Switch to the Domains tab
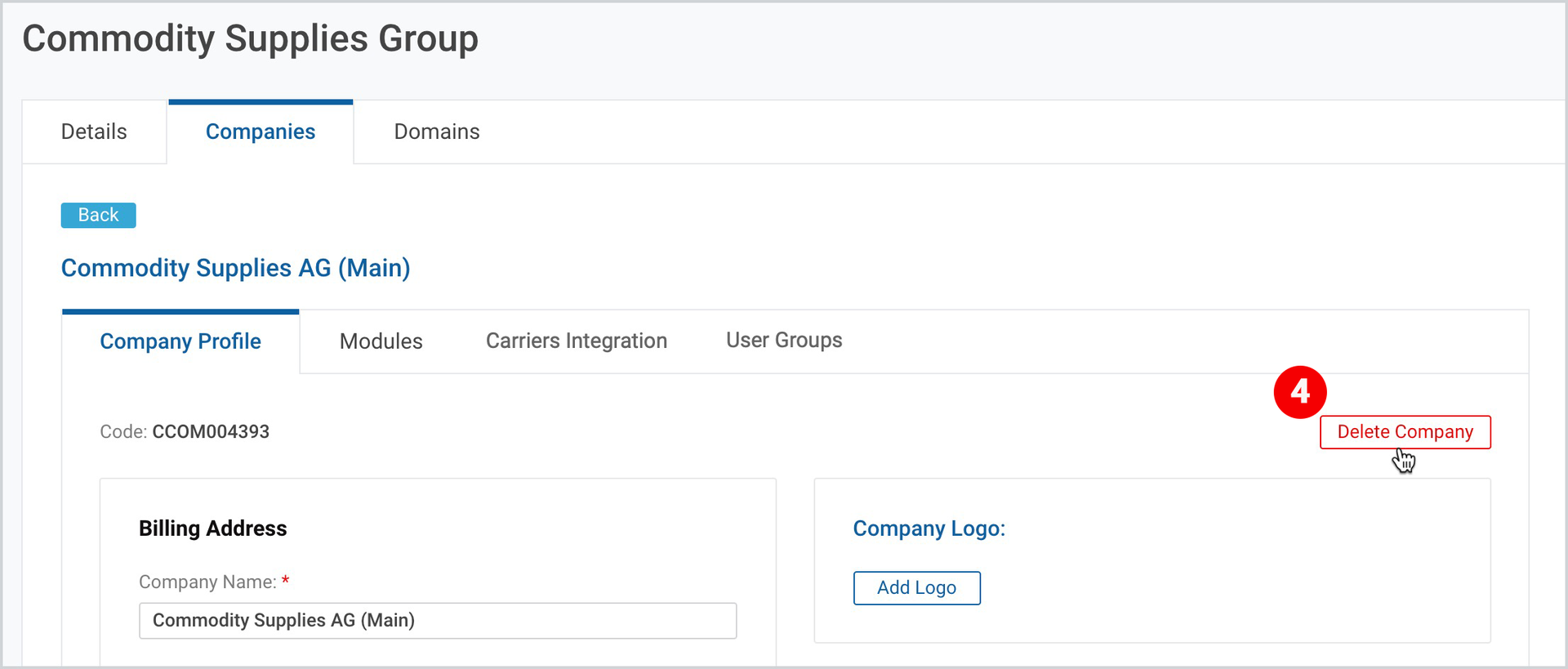This screenshot has height=669, width=1568. coord(437,132)
